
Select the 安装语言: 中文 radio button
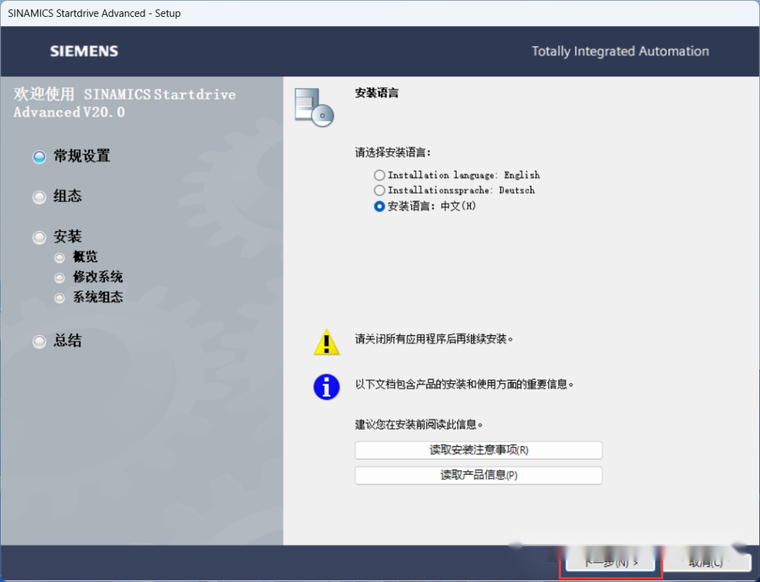(x=380, y=206)
